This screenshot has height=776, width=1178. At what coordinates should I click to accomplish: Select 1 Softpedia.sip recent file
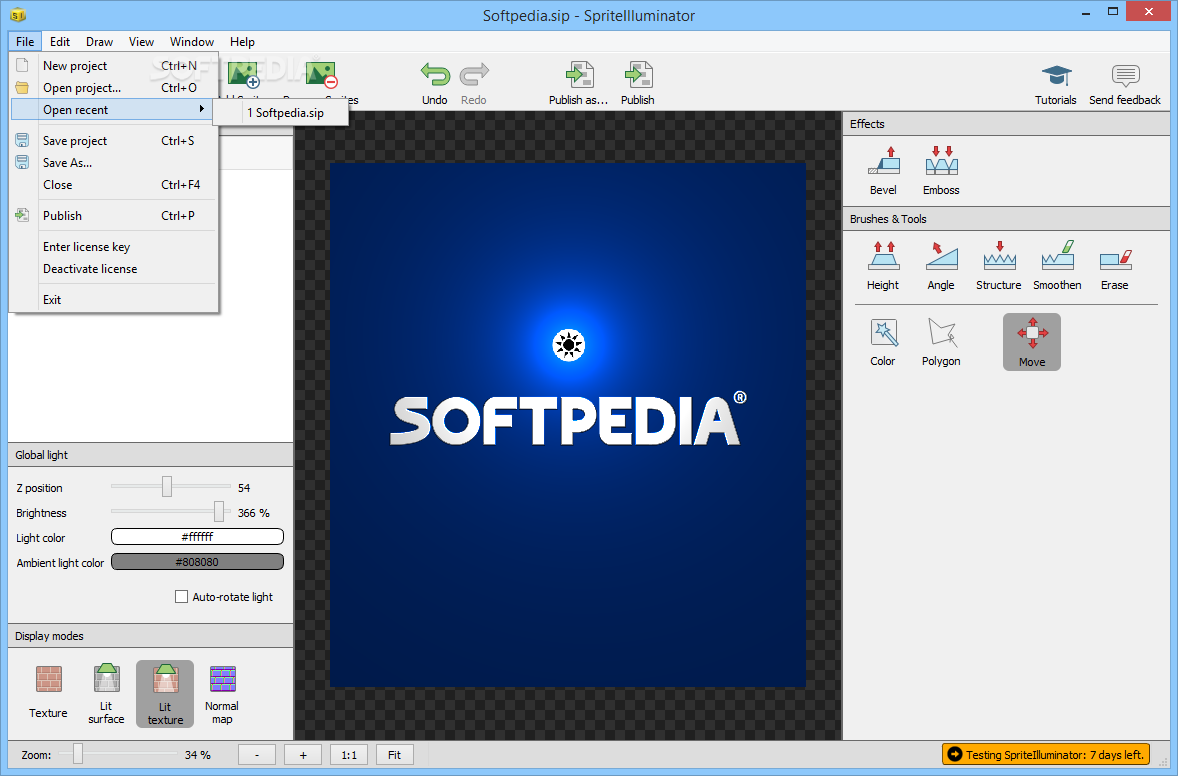281,113
